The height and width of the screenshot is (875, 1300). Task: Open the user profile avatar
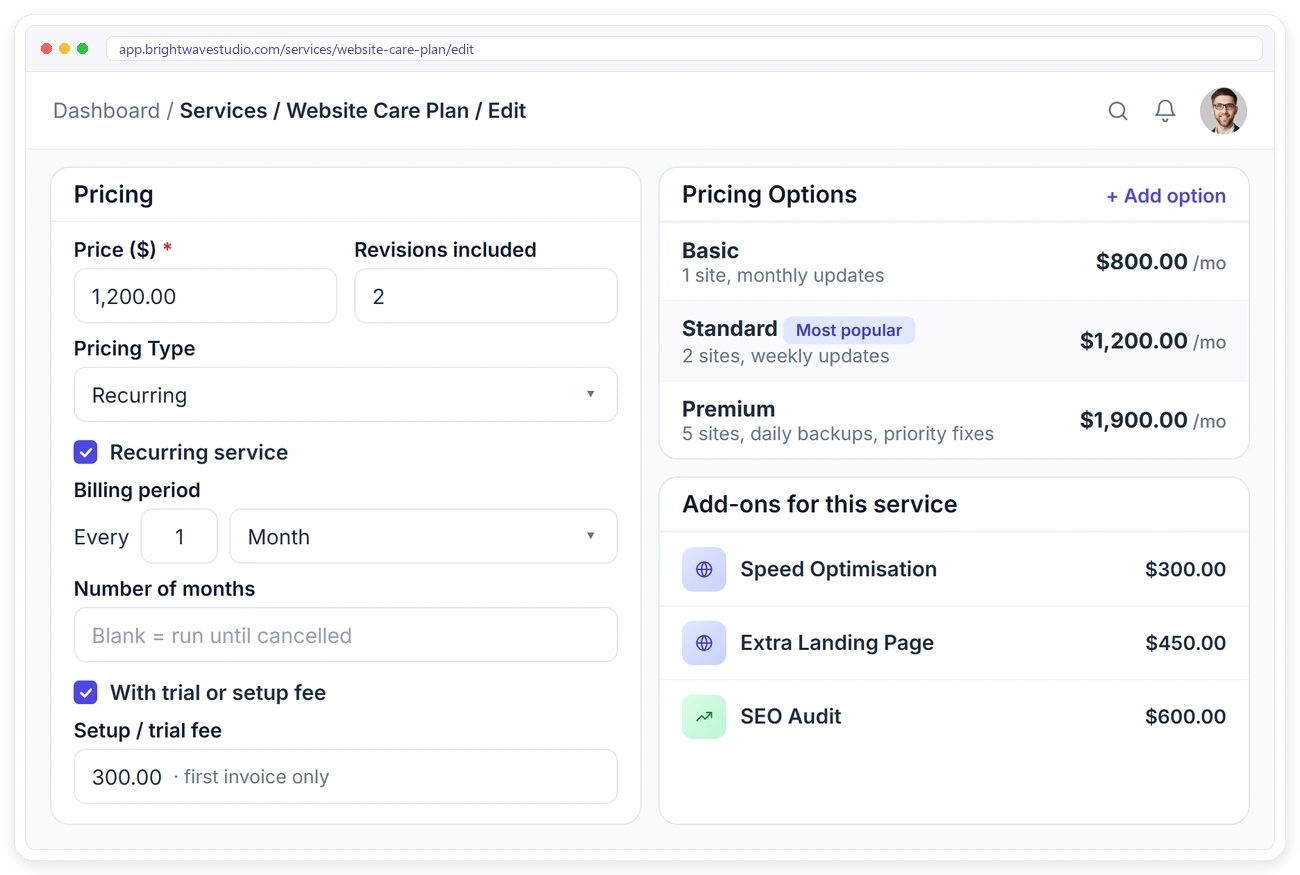pos(1223,111)
